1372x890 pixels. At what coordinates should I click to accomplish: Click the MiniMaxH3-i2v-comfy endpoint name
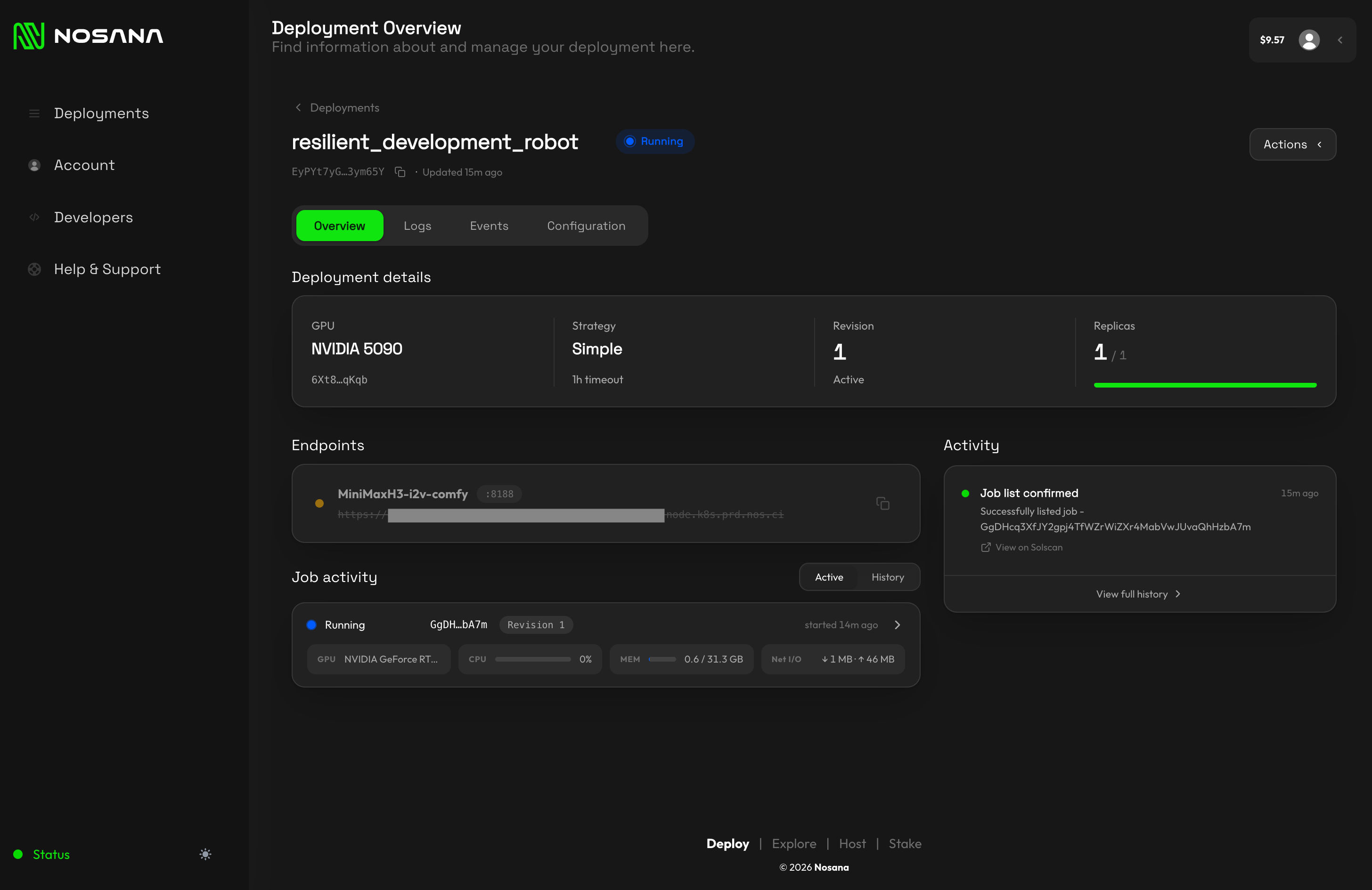(402, 494)
